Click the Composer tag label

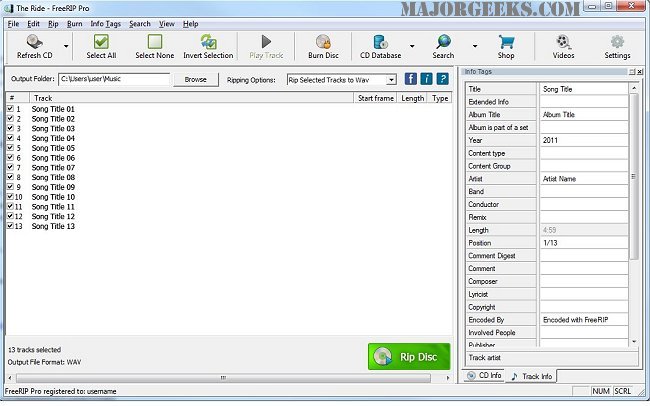(483, 281)
